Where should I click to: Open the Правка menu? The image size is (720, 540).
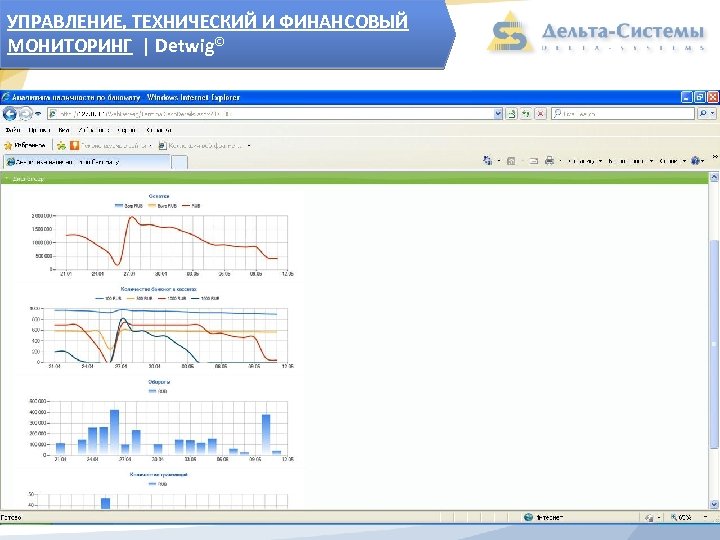[x=39, y=130]
